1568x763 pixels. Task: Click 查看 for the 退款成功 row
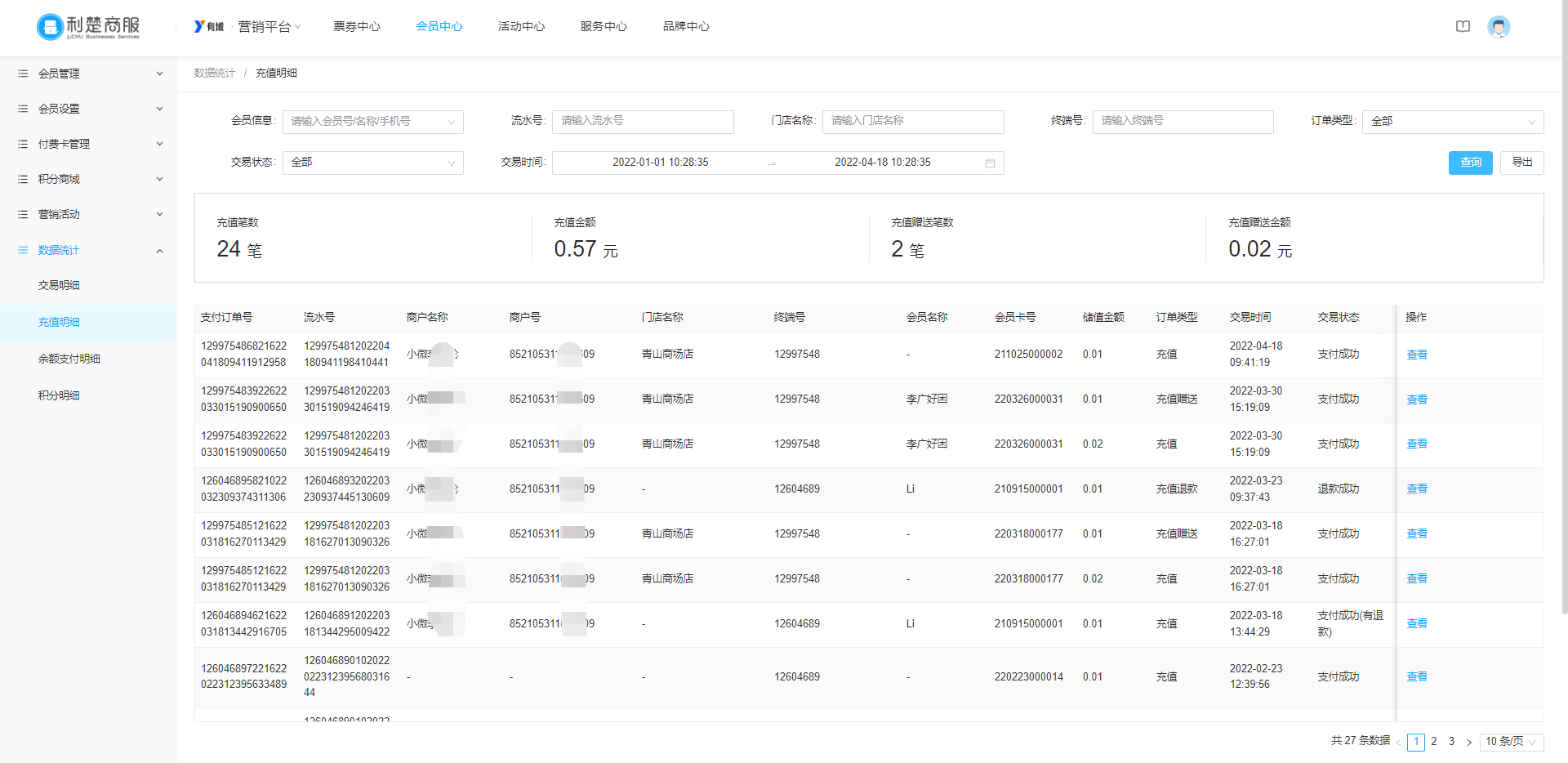1417,489
